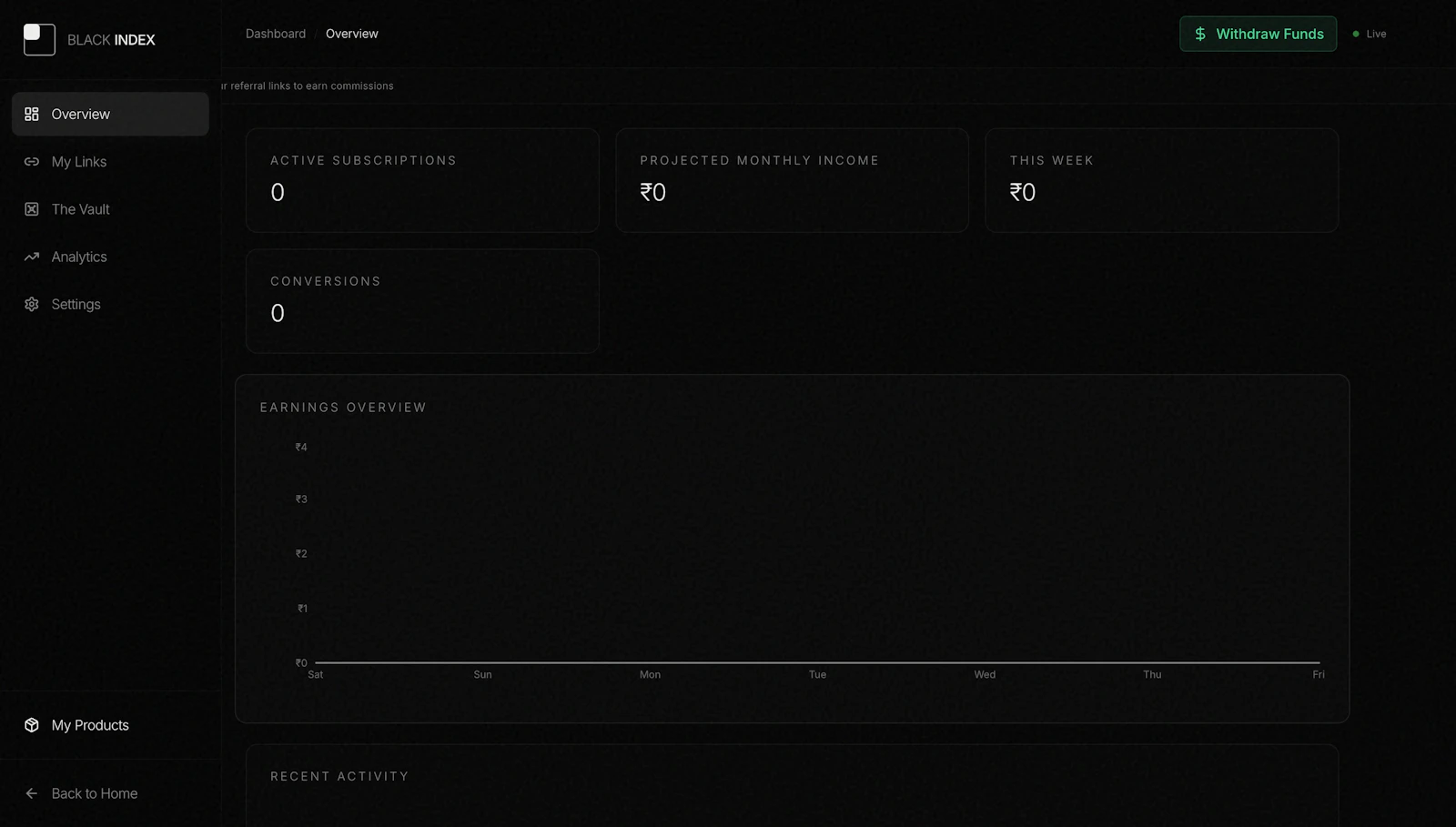Screen dimensions: 1456x827
Task: Click the Conversions stat card
Action: click(x=421, y=300)
